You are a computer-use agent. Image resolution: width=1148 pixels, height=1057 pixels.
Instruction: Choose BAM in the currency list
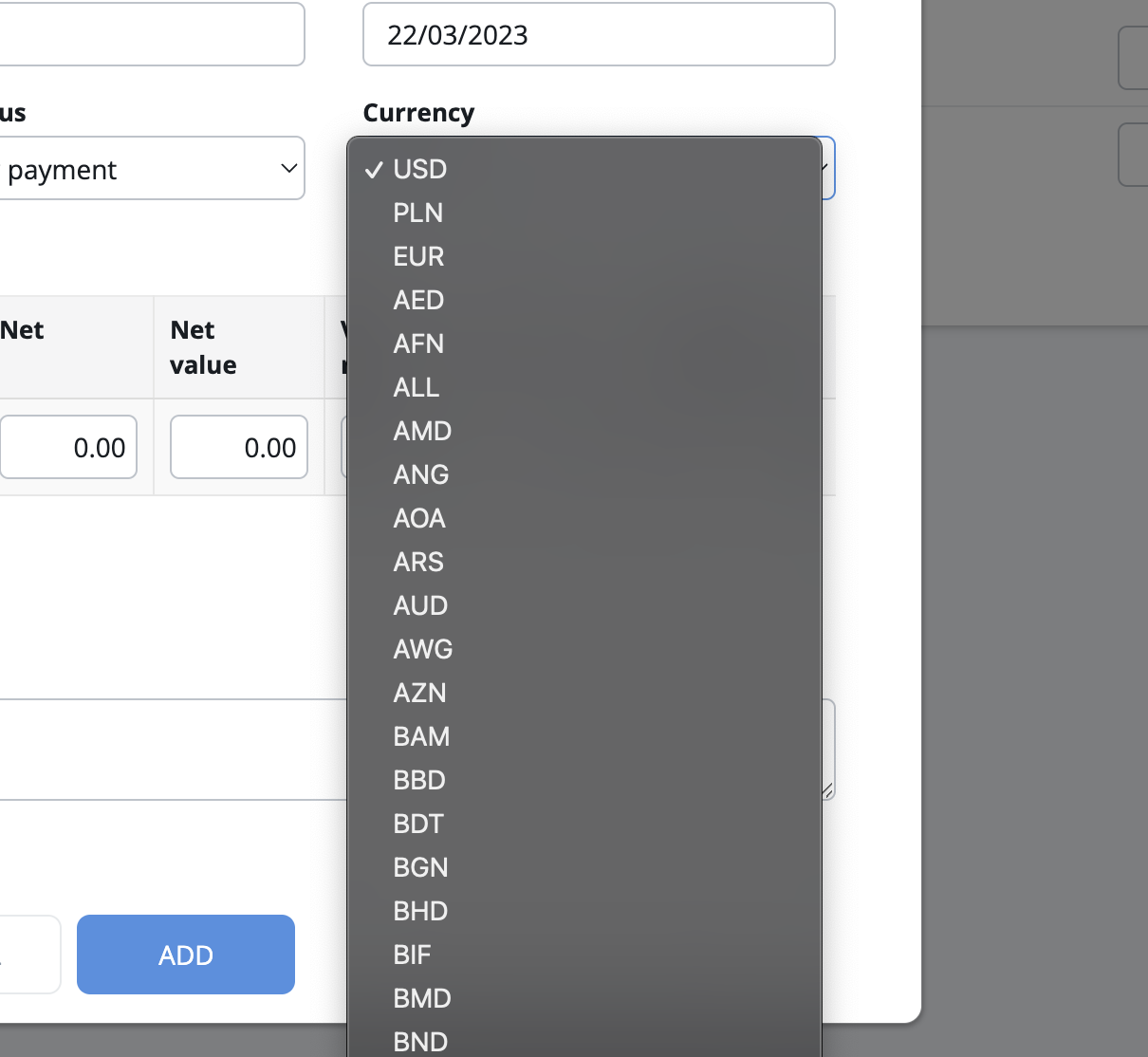(421, 736)
